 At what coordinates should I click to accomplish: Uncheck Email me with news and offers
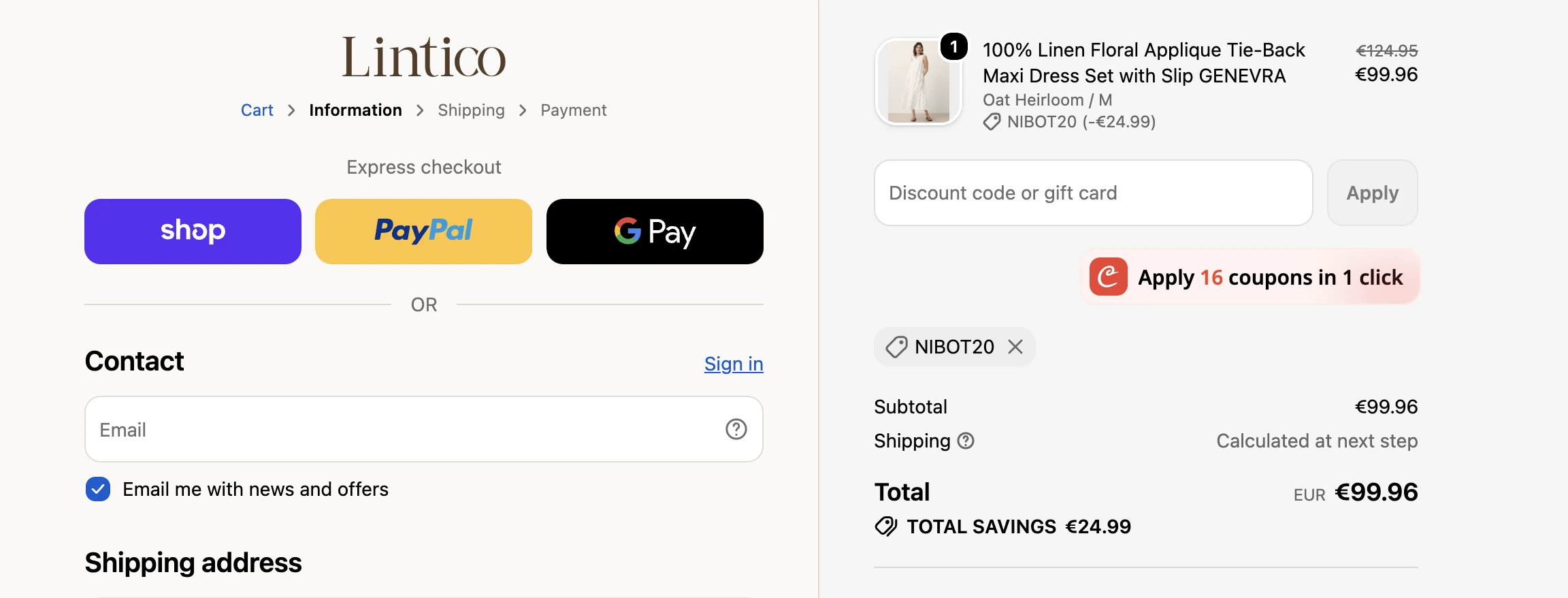[98, 489]
